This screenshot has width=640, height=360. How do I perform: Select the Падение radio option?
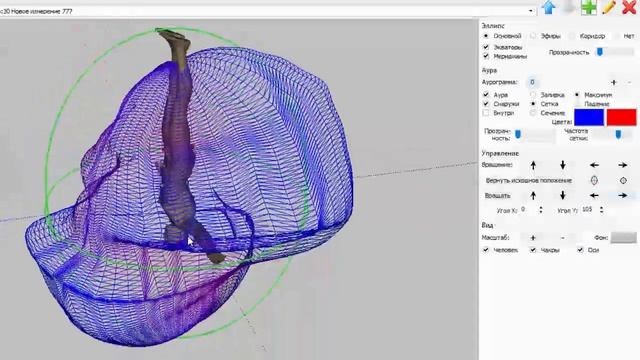pos(577,104)
